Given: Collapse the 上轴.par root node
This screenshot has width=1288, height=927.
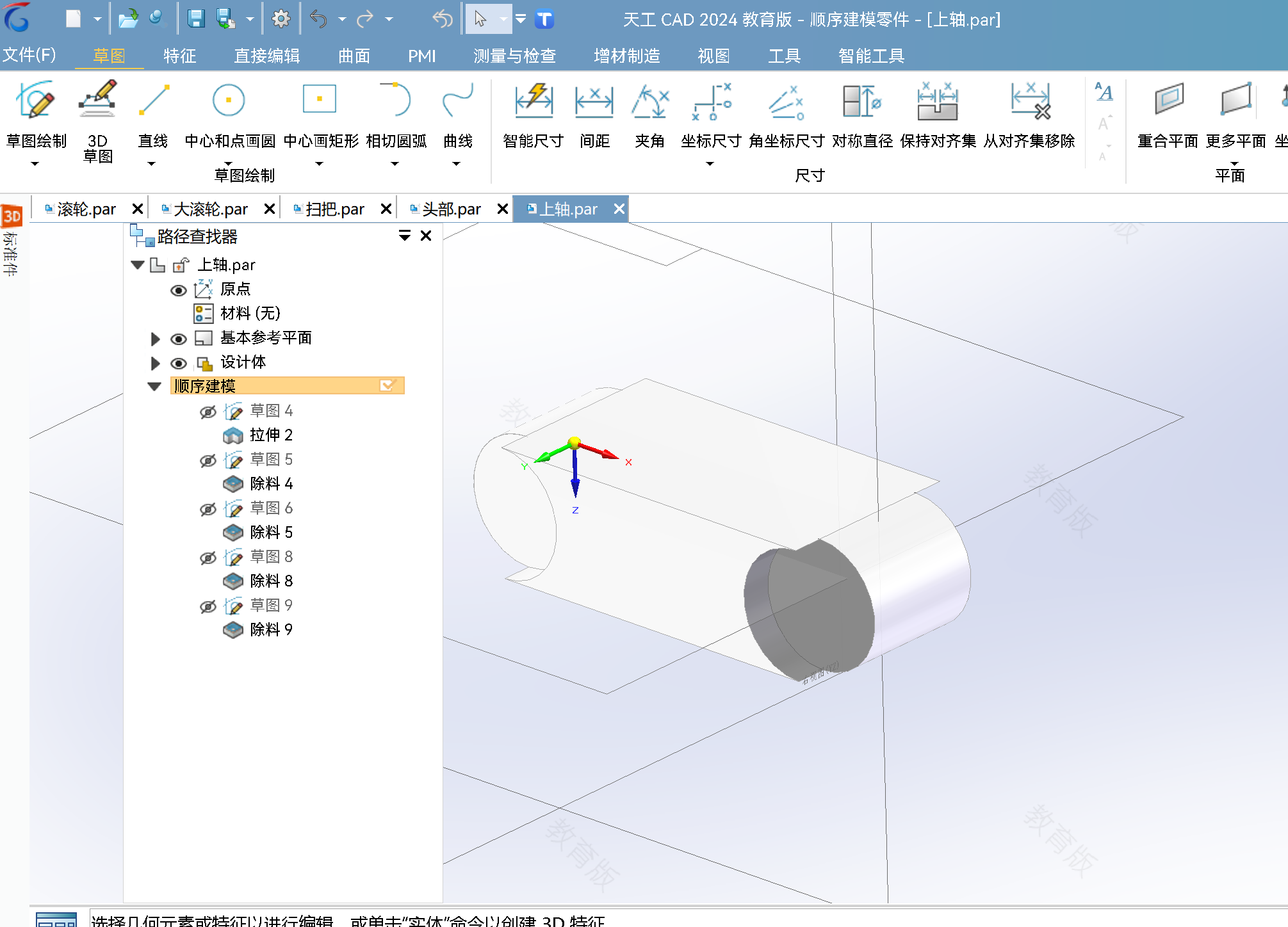Looking at the screenshot, I should tap(137, 265).
